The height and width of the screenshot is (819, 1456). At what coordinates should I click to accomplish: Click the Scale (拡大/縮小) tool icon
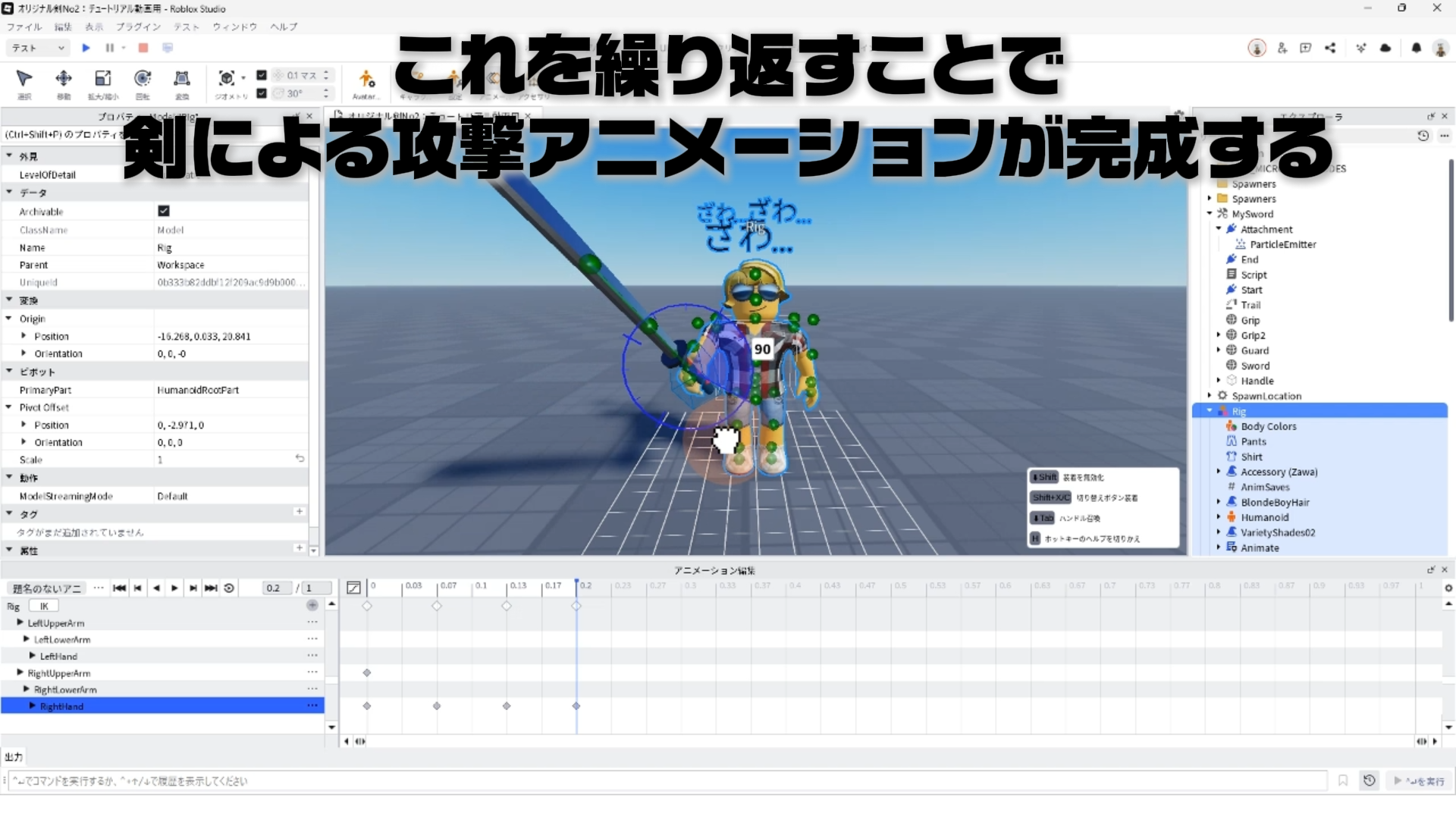(x=102, y=79)
